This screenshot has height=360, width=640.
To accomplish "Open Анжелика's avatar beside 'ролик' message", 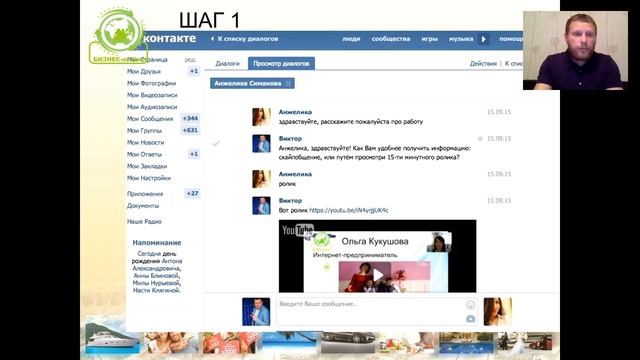I will pyautogui.click(x=261, y=179).
